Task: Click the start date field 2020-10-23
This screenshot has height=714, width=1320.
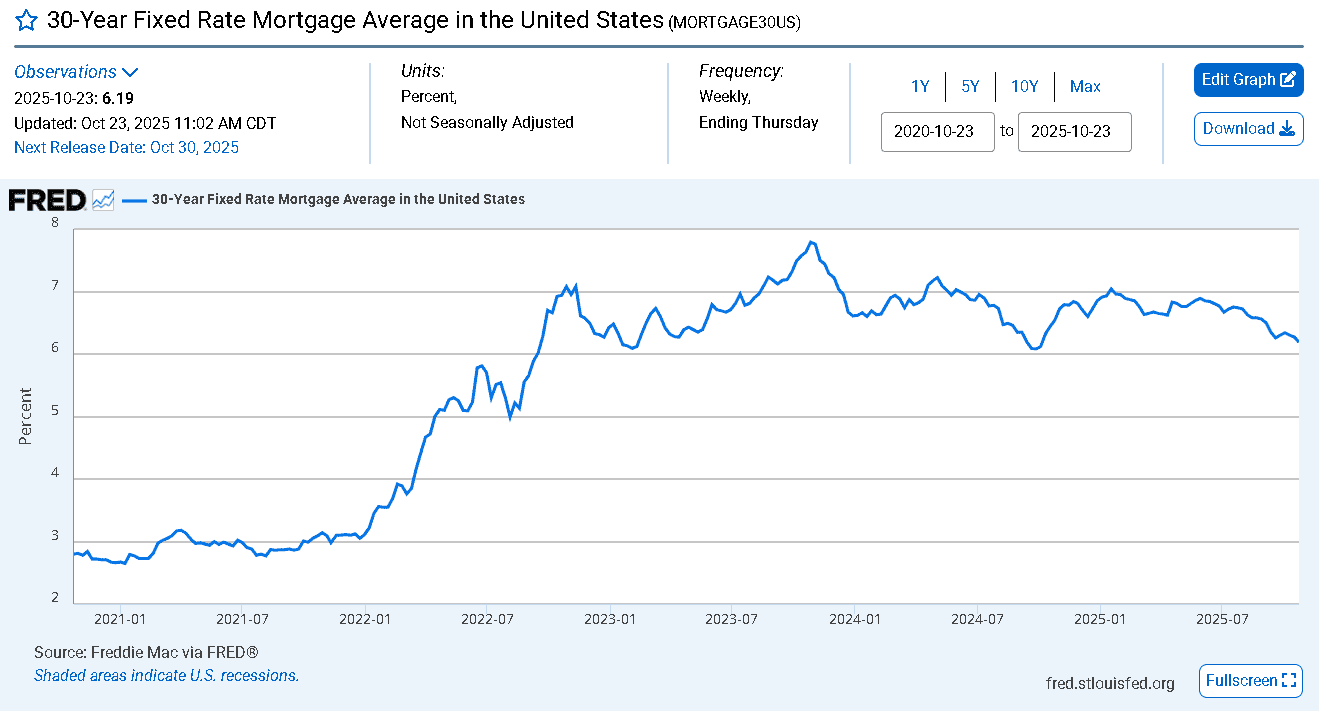Action: 937,132
